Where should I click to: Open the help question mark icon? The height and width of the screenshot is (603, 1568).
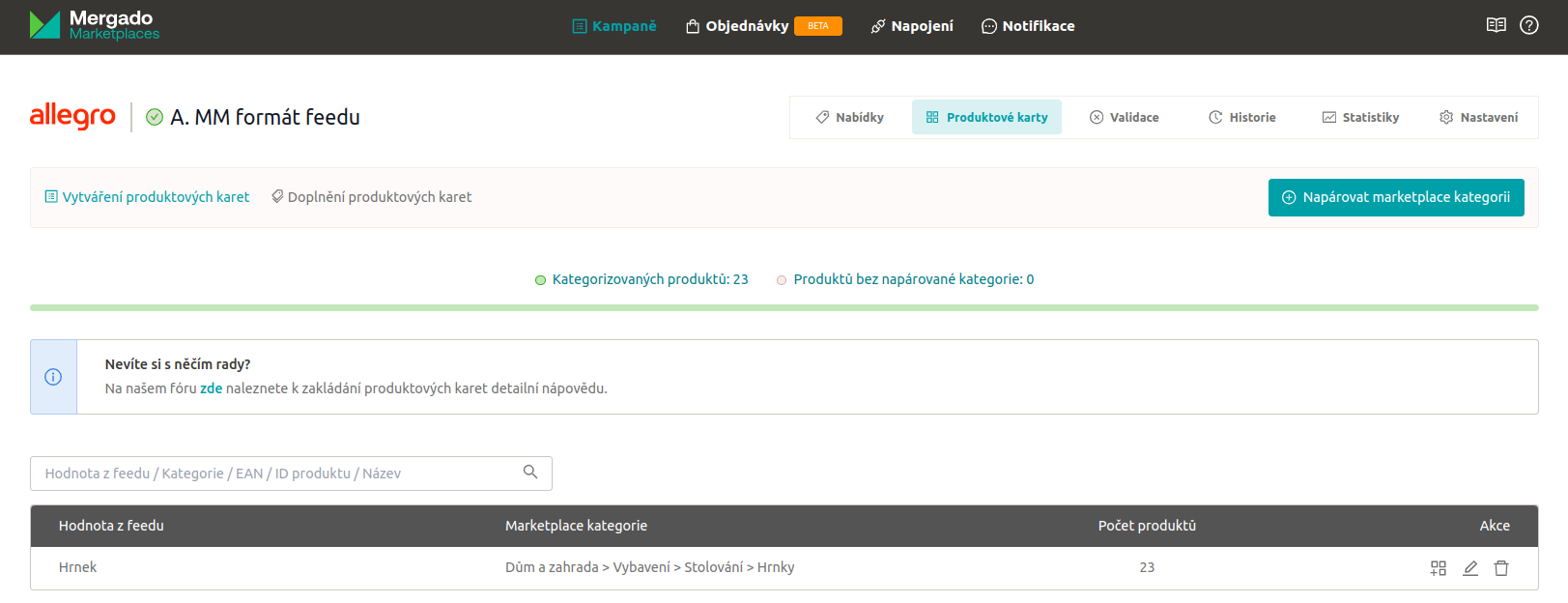click(1528, 25)
